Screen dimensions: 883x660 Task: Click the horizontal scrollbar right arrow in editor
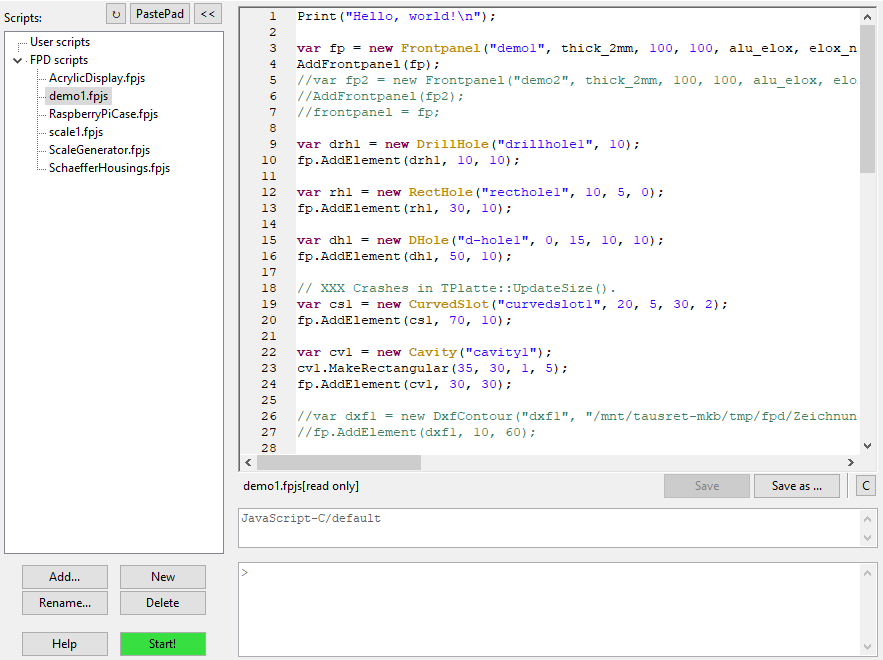click(x=851, y=463)
